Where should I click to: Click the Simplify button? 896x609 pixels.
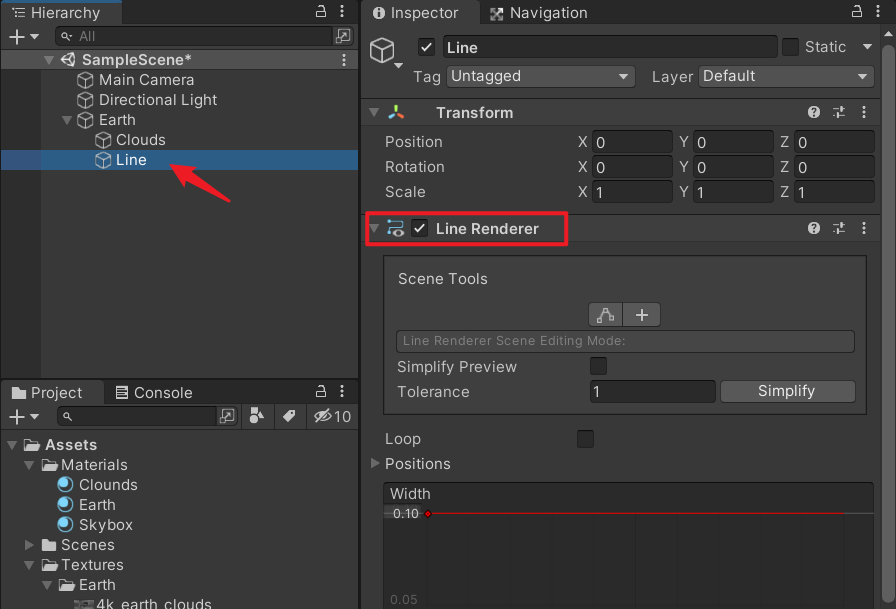(787, 391)
